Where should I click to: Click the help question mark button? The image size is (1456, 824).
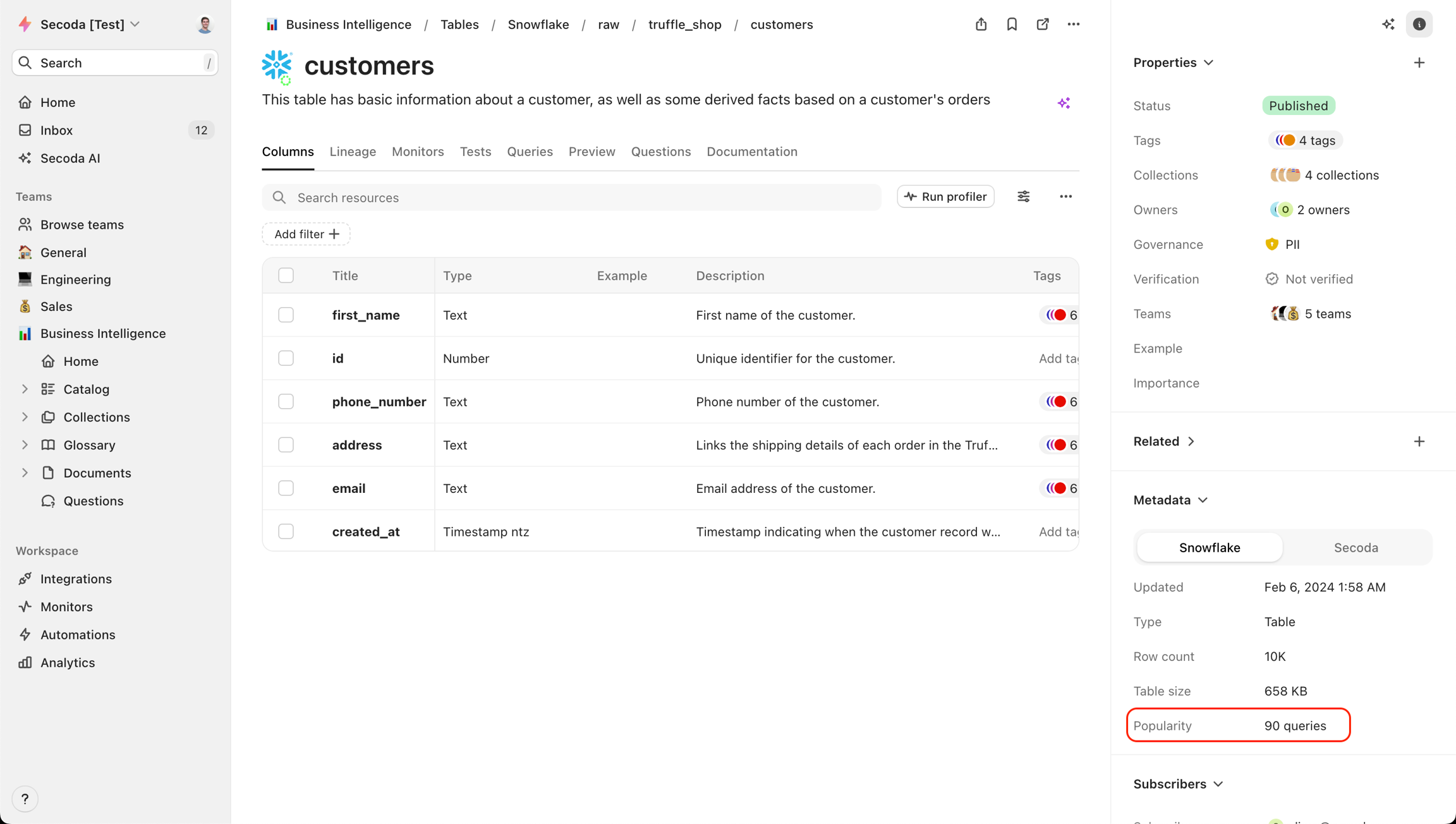25,799
